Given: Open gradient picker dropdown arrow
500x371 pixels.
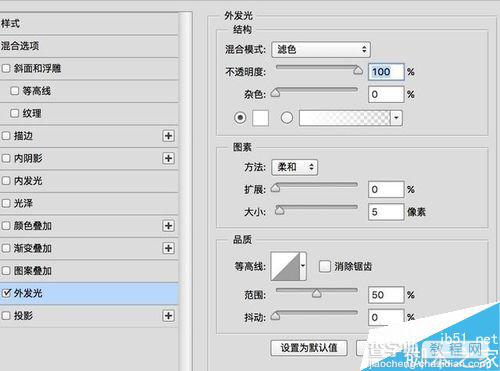Looking at the screenshot, I should tap(396, 118).
